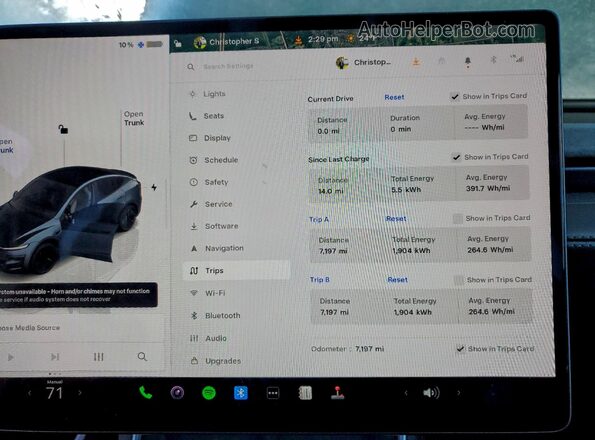595x440 pixels.
Task: Reset the Current Drive trip
Action: pyautogui.click(x=394, y=97)
